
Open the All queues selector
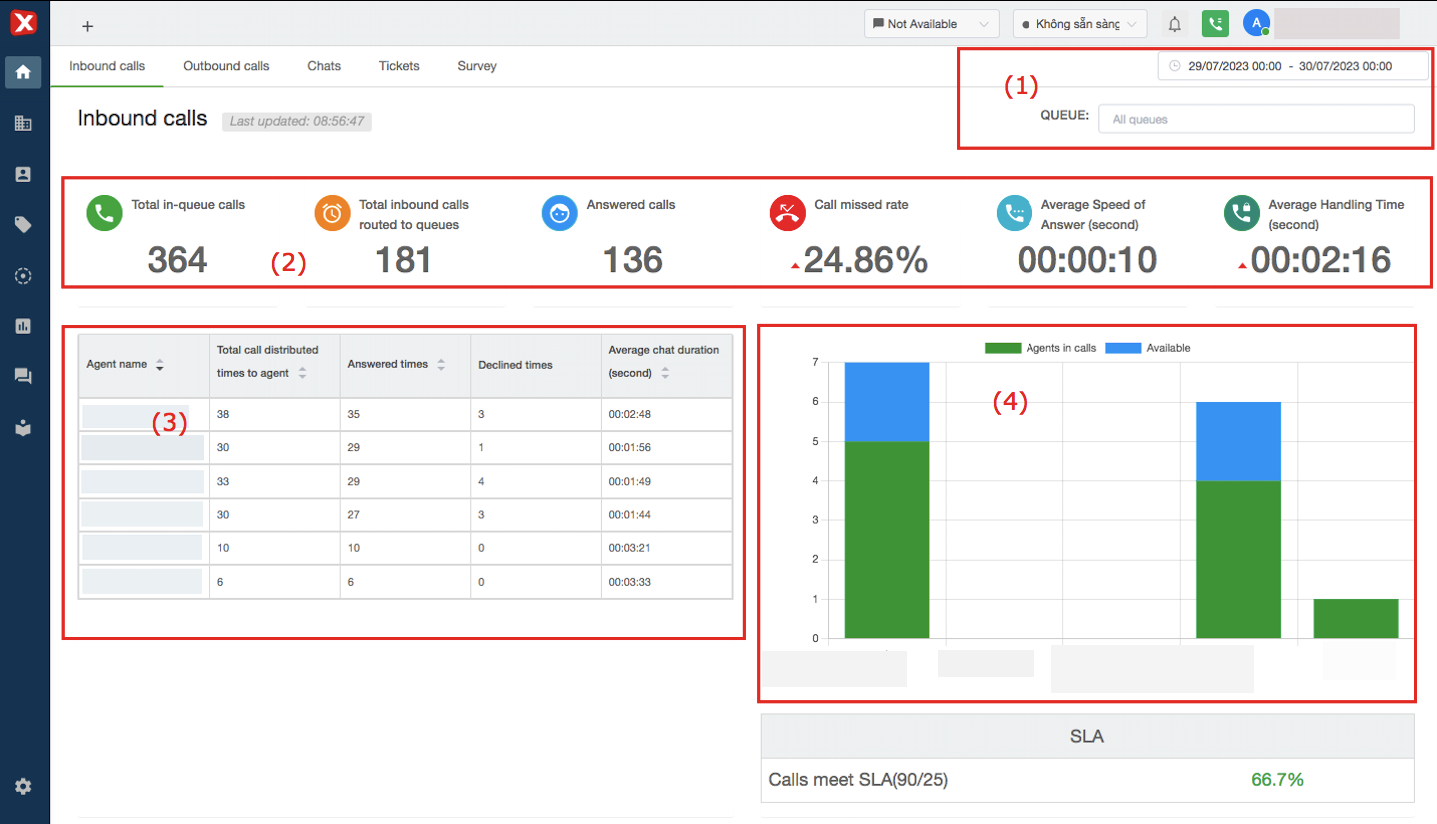[x=1256, y=119]
